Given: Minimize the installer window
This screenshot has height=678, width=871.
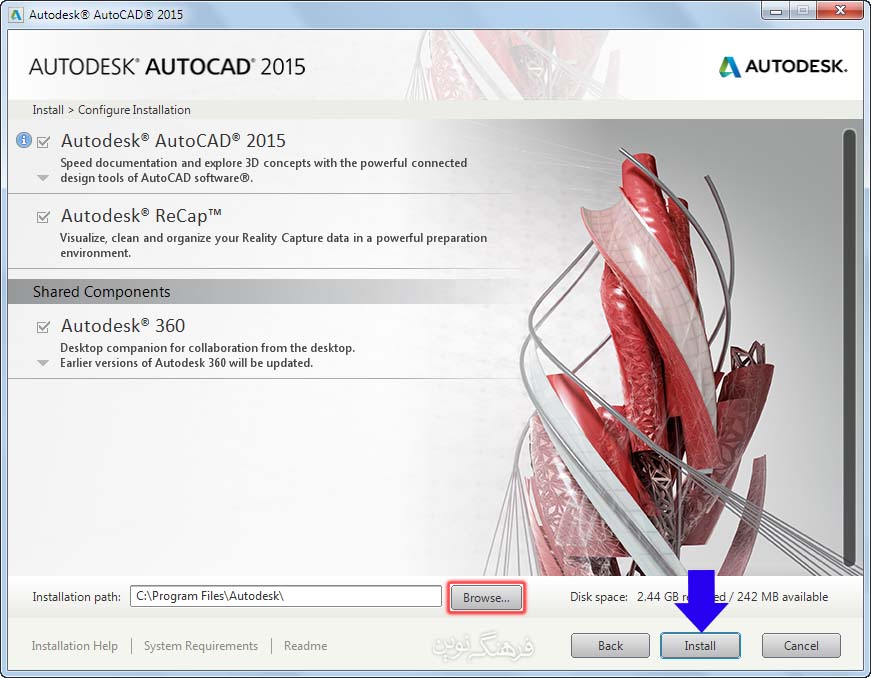Looking at the screenshot, I should [776, 11].
